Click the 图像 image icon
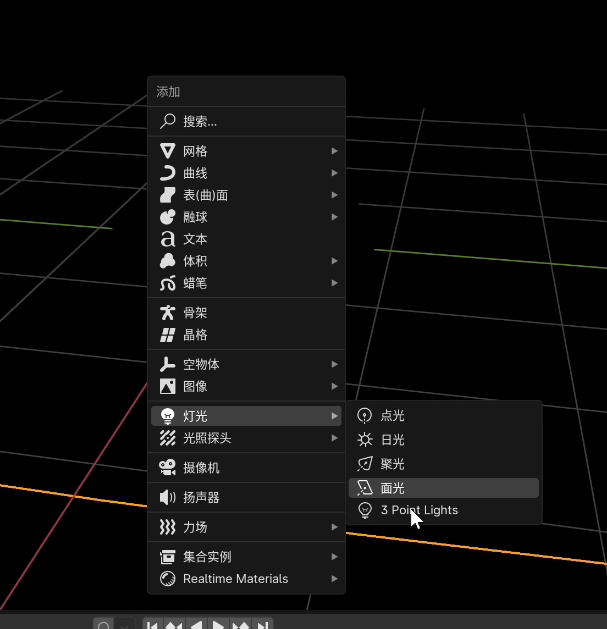The width and height of the screenshot is (607, 629). [x=168, y=386]
